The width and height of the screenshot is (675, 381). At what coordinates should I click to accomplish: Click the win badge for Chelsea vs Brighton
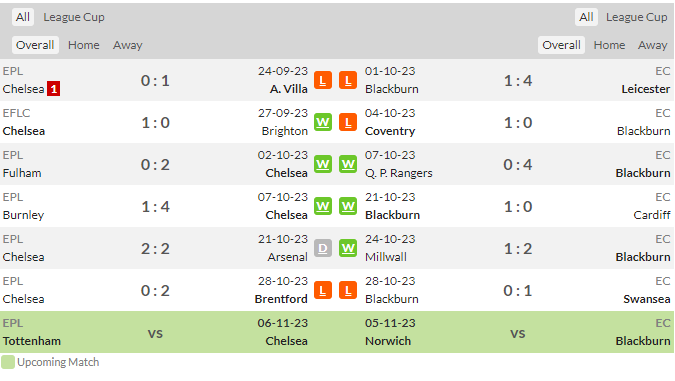(x=323, y=123)
